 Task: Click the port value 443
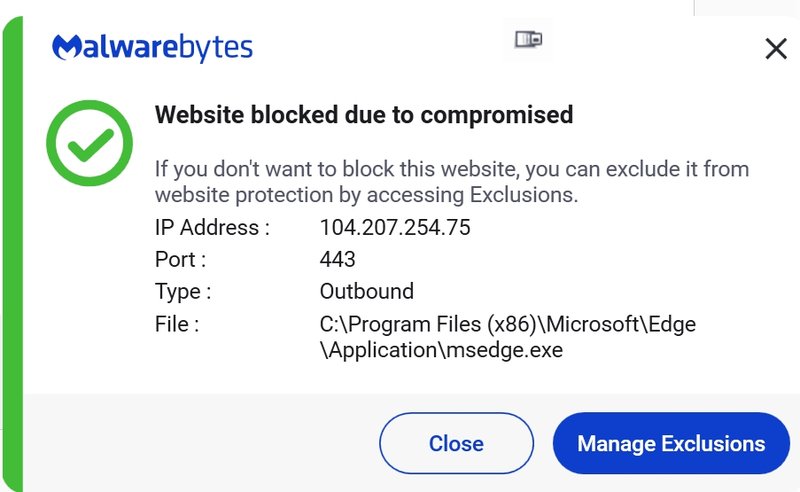click(x=337, y=259)
